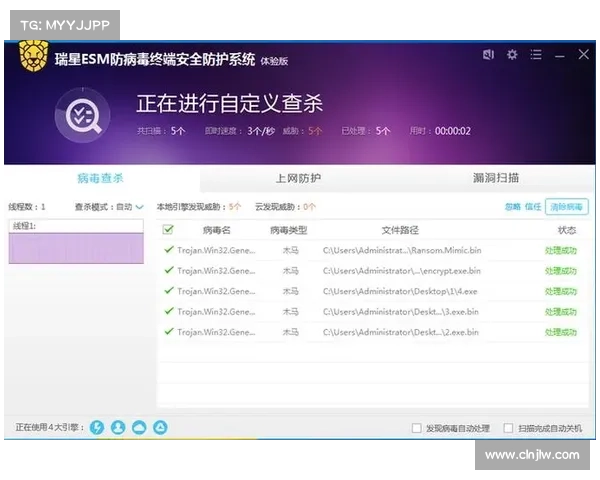The image size is (600, 480).
Task: Switch to the 病毒查杀 tab
Action: click(100, 178)
